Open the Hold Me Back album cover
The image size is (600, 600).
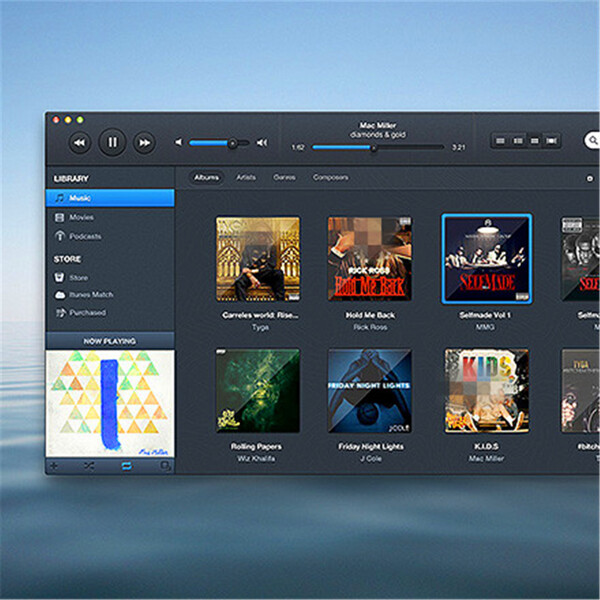(370, 259)
